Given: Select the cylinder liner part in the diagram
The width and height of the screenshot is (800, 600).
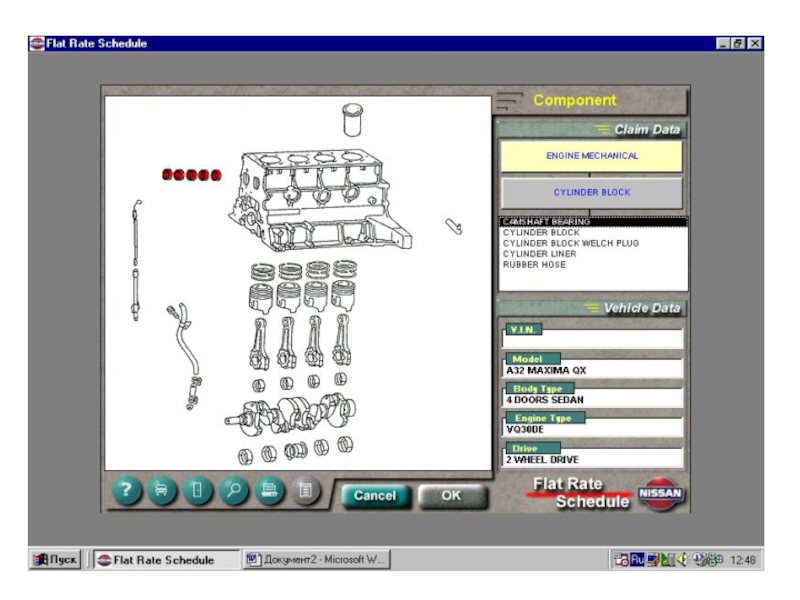Looking at the screenshot, I should 352,120.
